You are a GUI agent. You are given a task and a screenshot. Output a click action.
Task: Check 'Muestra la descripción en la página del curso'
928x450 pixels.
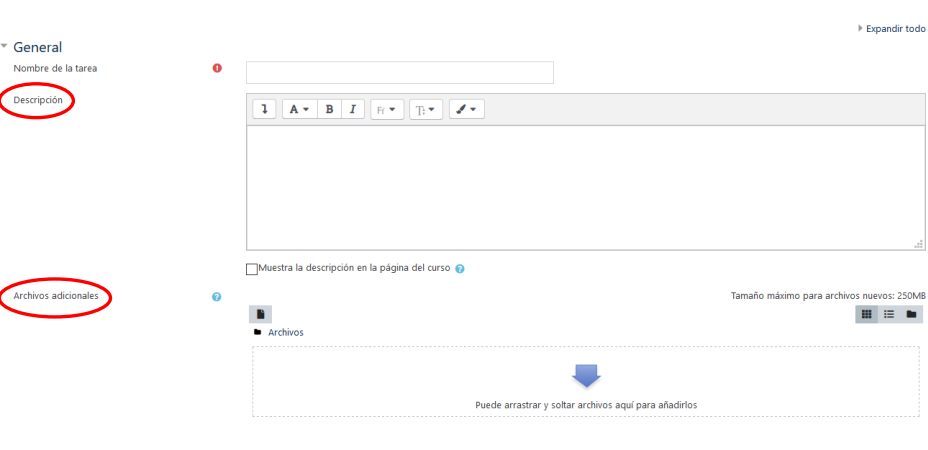[252, 269]
